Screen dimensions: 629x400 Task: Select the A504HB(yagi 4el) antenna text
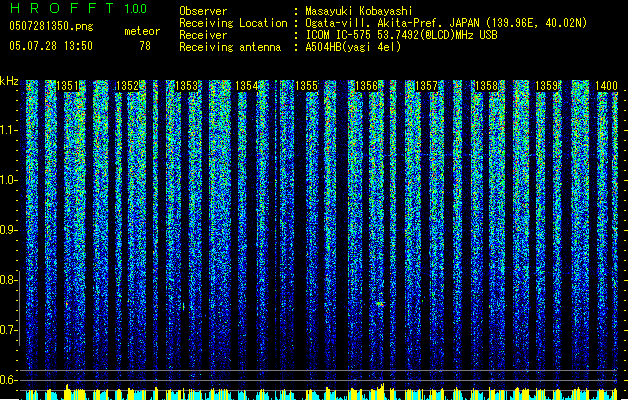click(353, 47)
